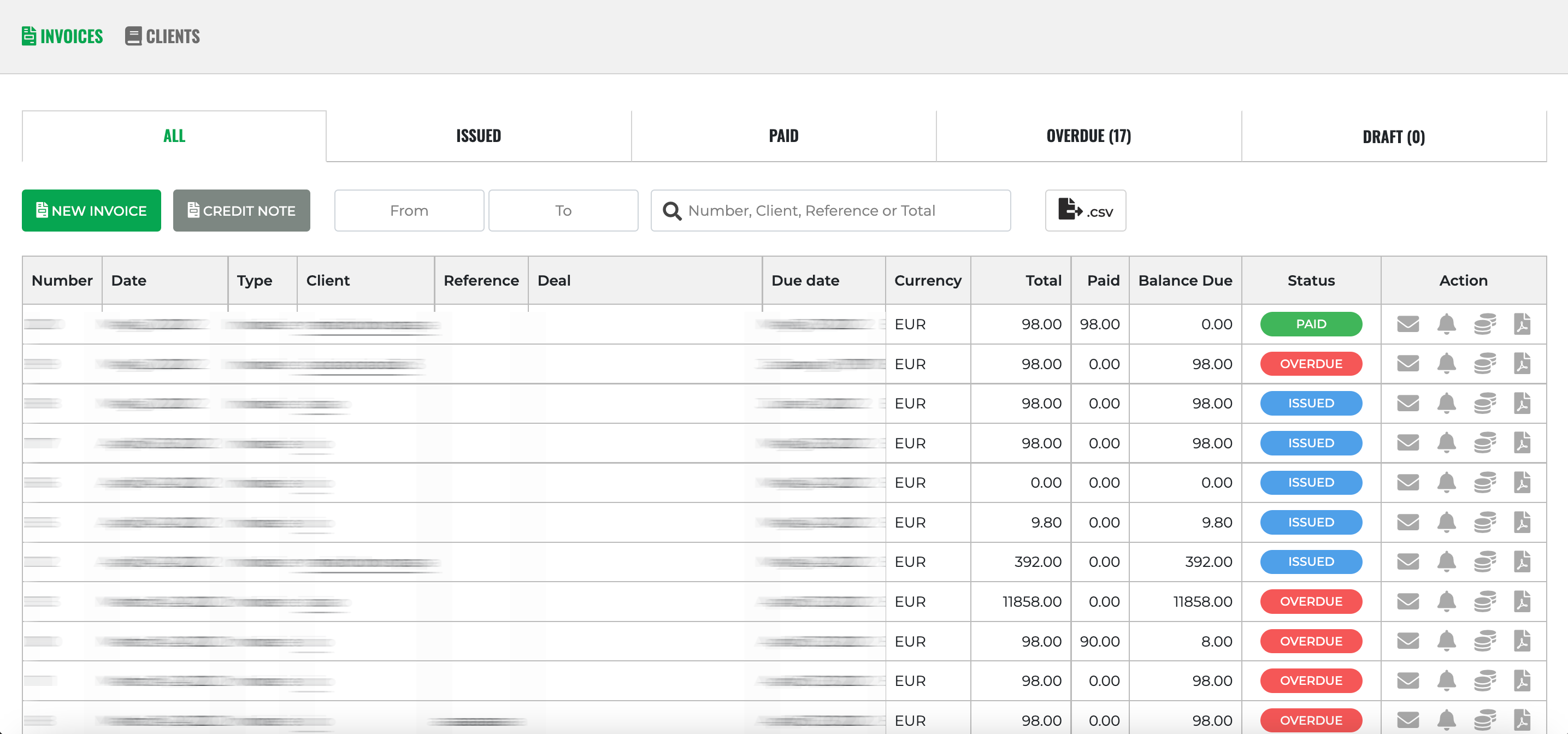Image resolution: width=1568 pixels, height=734 pixels.
Task: Click the search magnifier icon
Action: point(672,211)
